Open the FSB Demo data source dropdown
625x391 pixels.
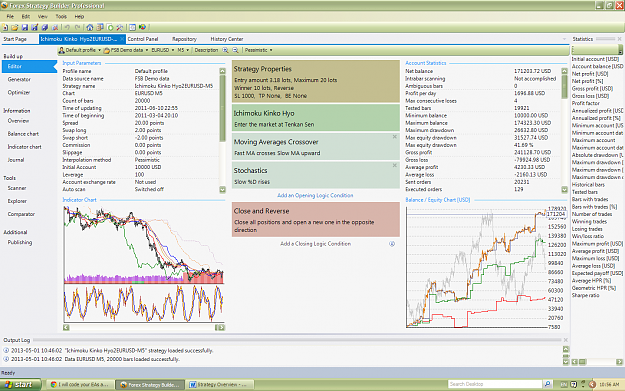tap(126, 50)
